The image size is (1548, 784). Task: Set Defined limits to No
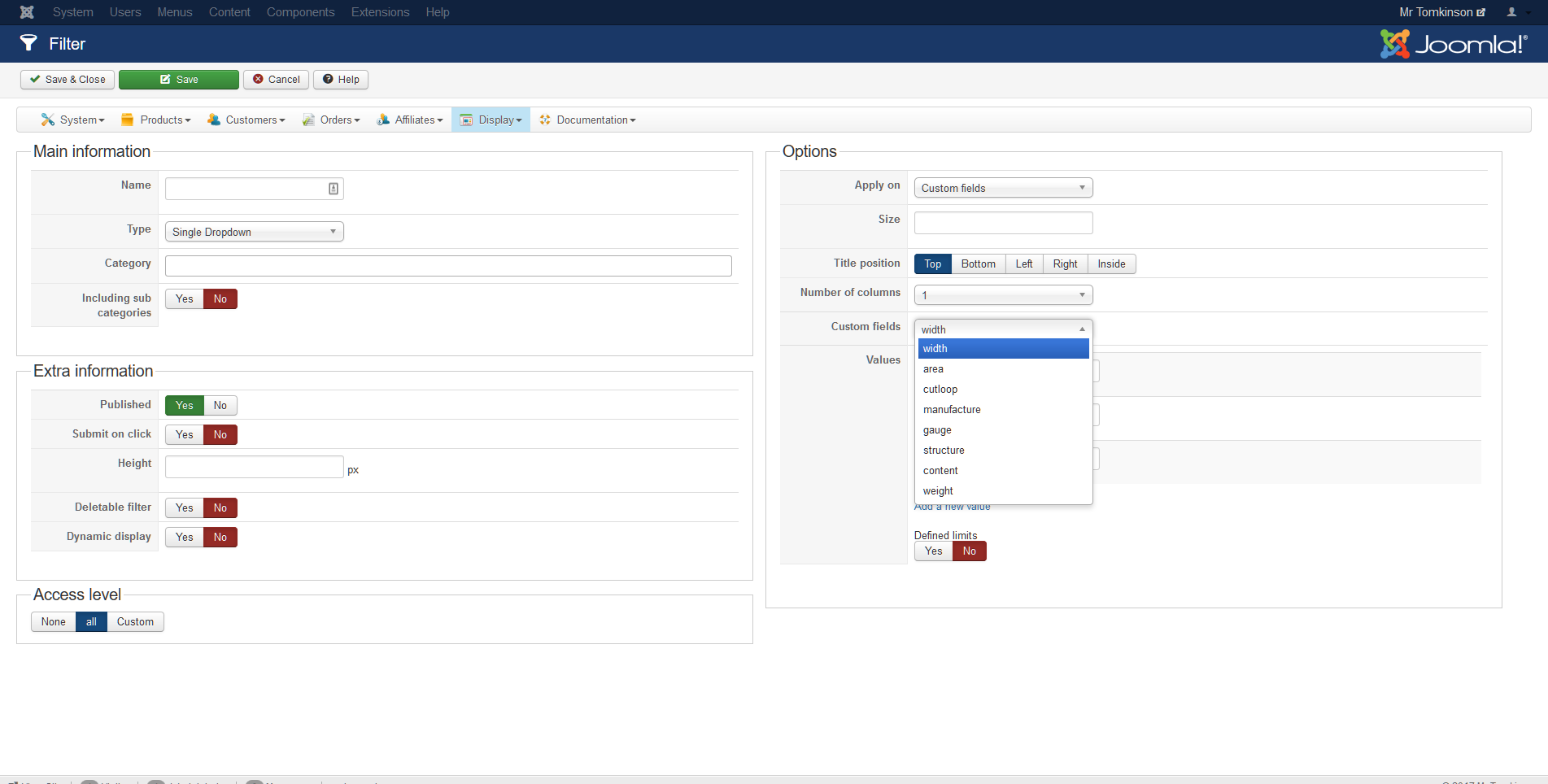point(970,551)
